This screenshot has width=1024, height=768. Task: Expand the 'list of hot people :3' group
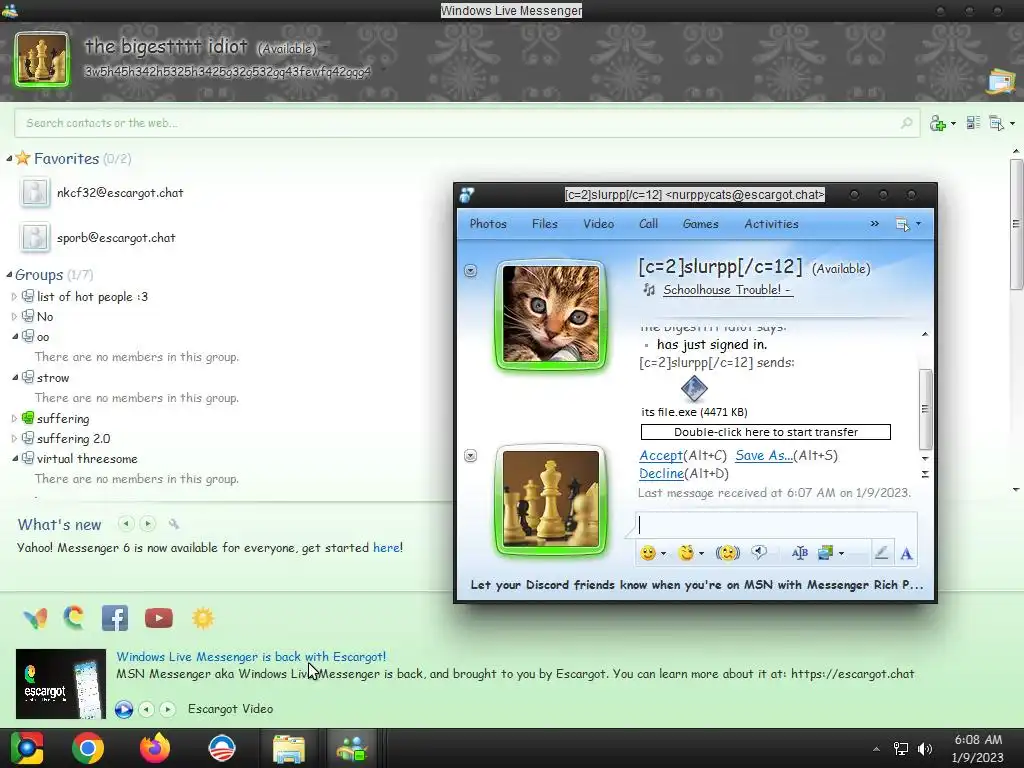14,296
